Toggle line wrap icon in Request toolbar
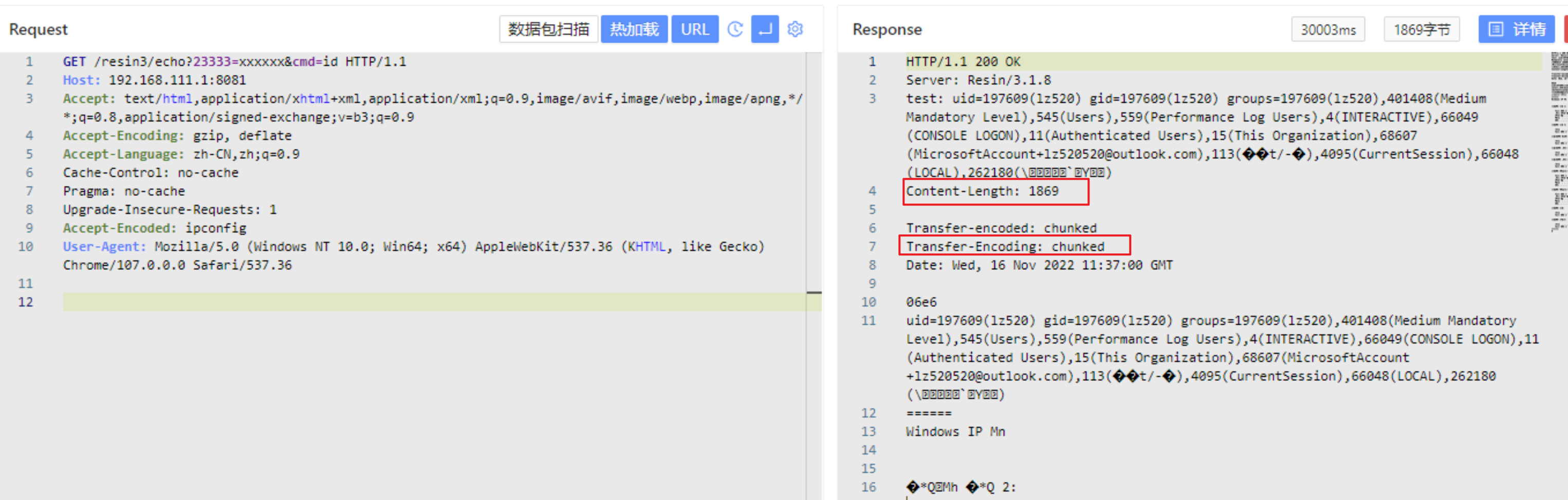 pos(765,29)
